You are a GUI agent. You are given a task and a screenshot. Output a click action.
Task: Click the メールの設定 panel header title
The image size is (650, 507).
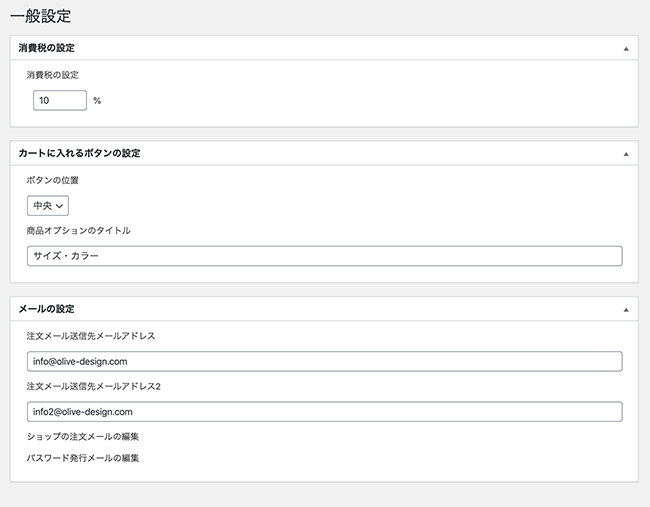pyautogui.click(x=46, y=309)
